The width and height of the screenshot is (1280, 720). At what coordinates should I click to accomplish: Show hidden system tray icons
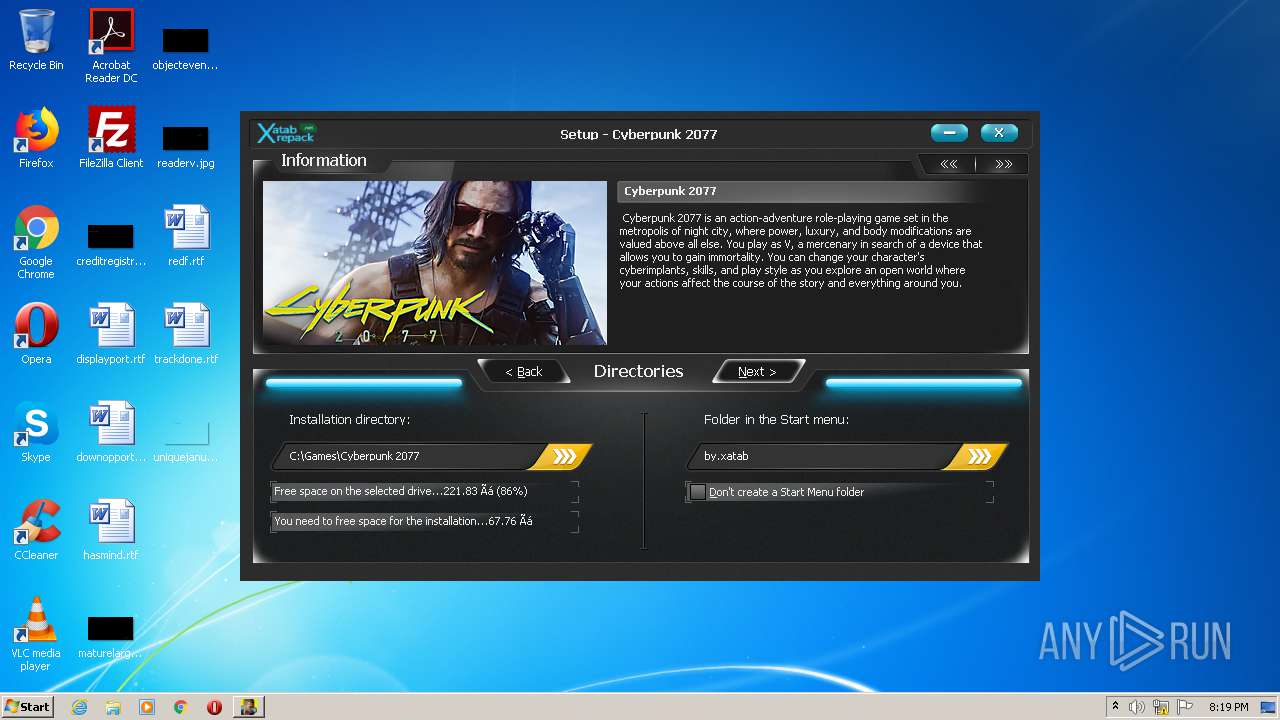(x=1115, y=707)
